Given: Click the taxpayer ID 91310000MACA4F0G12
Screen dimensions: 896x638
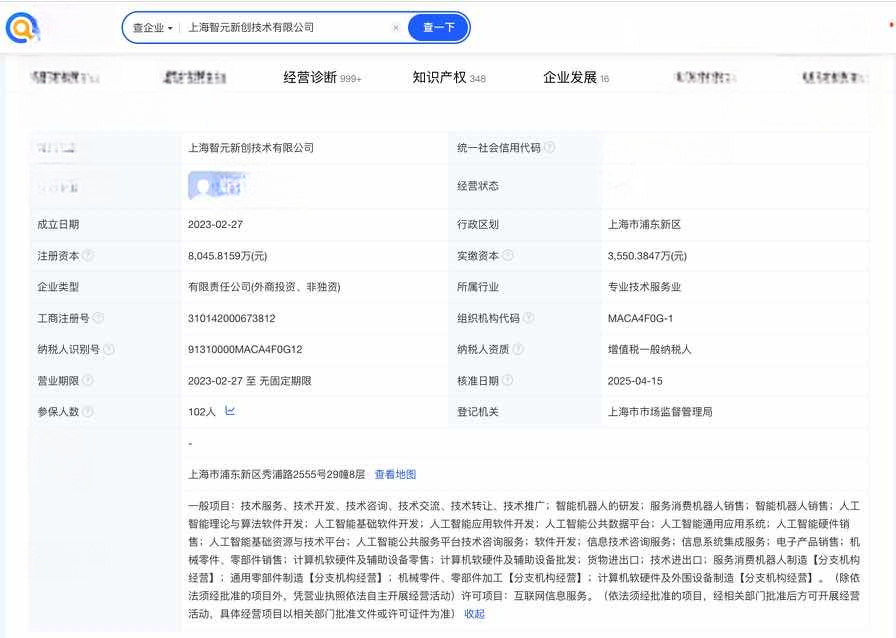Looking at the screenshot, I should tap(245, 349).
